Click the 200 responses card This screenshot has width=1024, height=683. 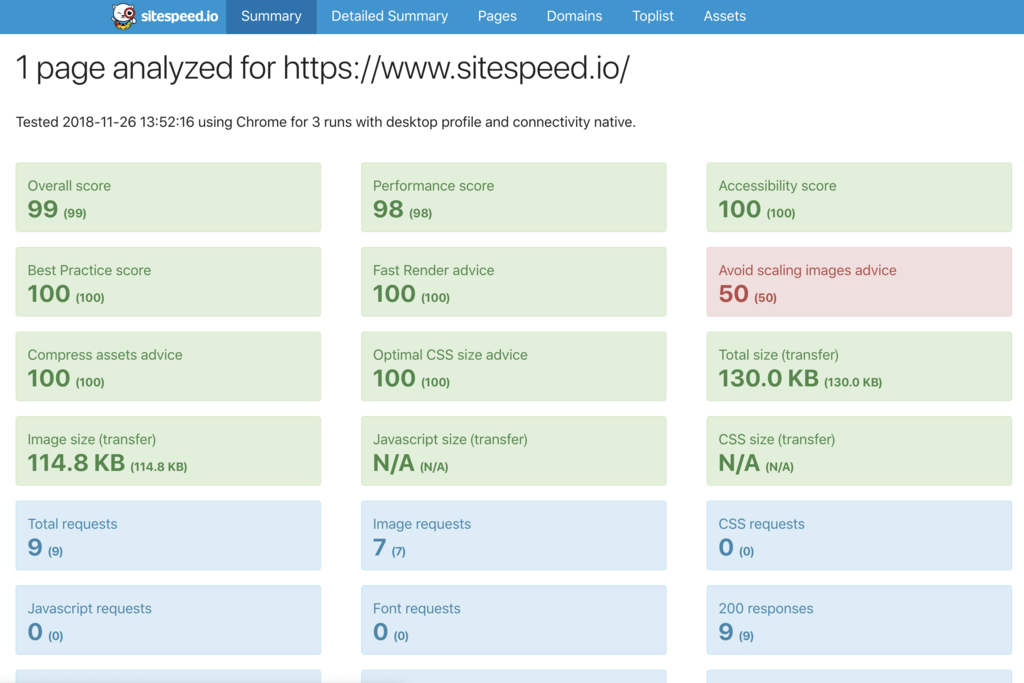(859, 620)
